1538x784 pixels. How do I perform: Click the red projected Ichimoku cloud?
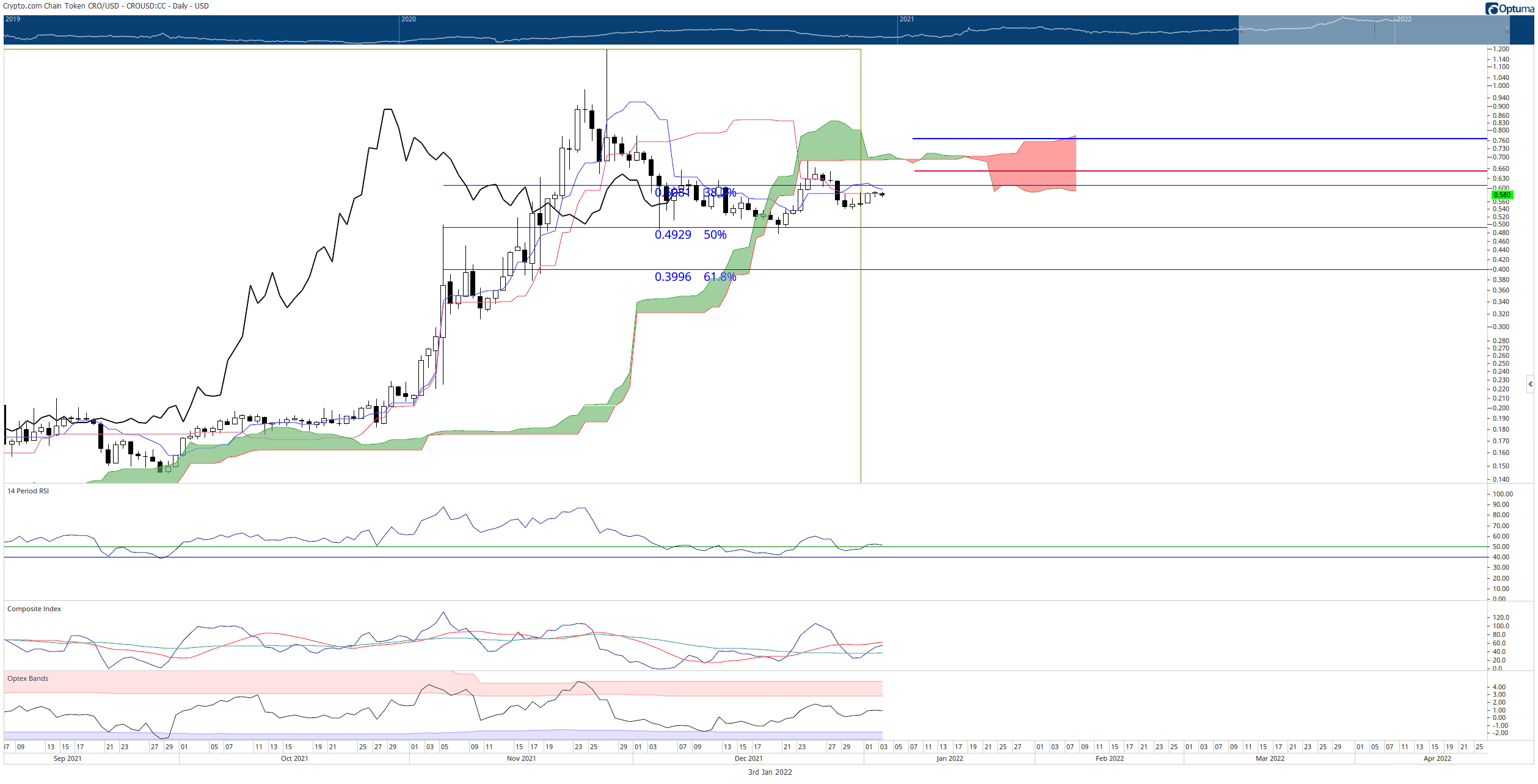click(x=1038, y=166)
